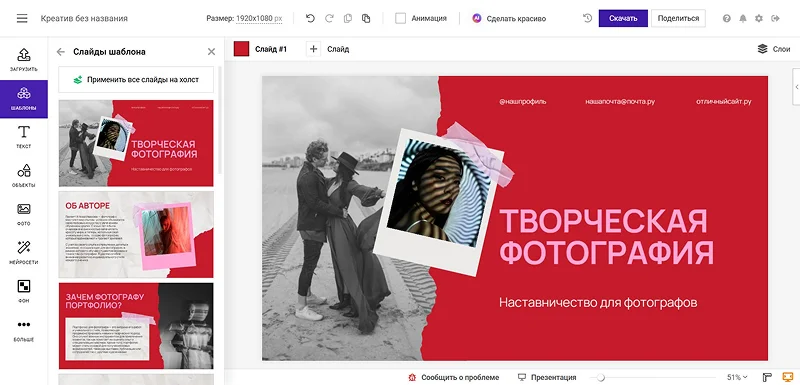Open notifications bell icon

click(x=743, y=18)
